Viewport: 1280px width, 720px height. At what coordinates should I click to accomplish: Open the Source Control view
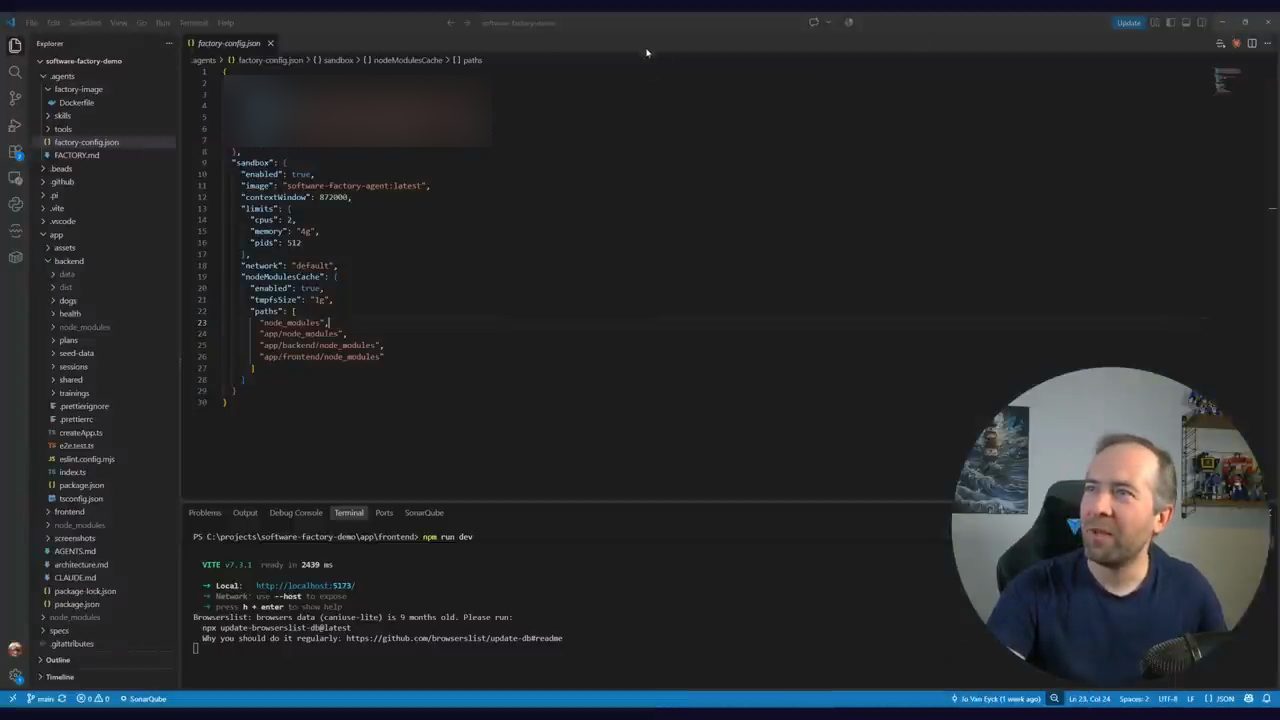(x=15, y=98)
